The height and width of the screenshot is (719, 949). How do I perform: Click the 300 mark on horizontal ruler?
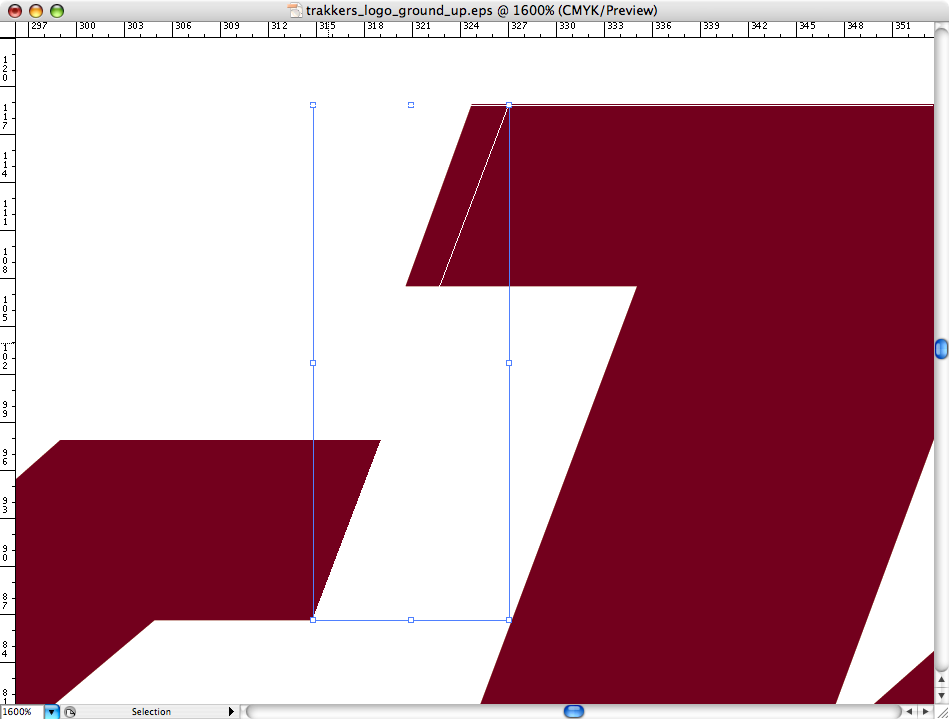87,26
